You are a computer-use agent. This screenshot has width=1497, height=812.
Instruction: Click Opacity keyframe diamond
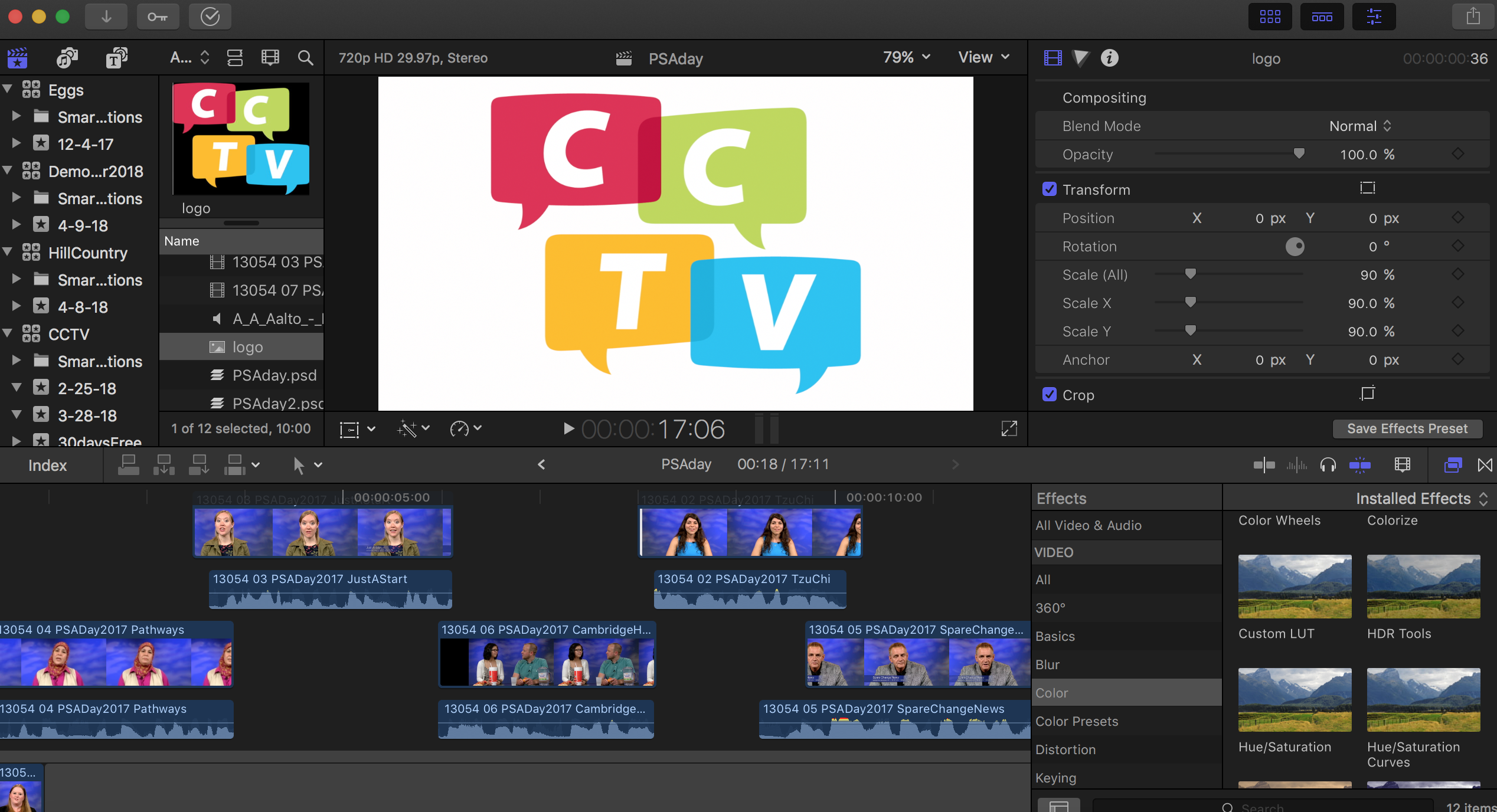(1458, 154)
